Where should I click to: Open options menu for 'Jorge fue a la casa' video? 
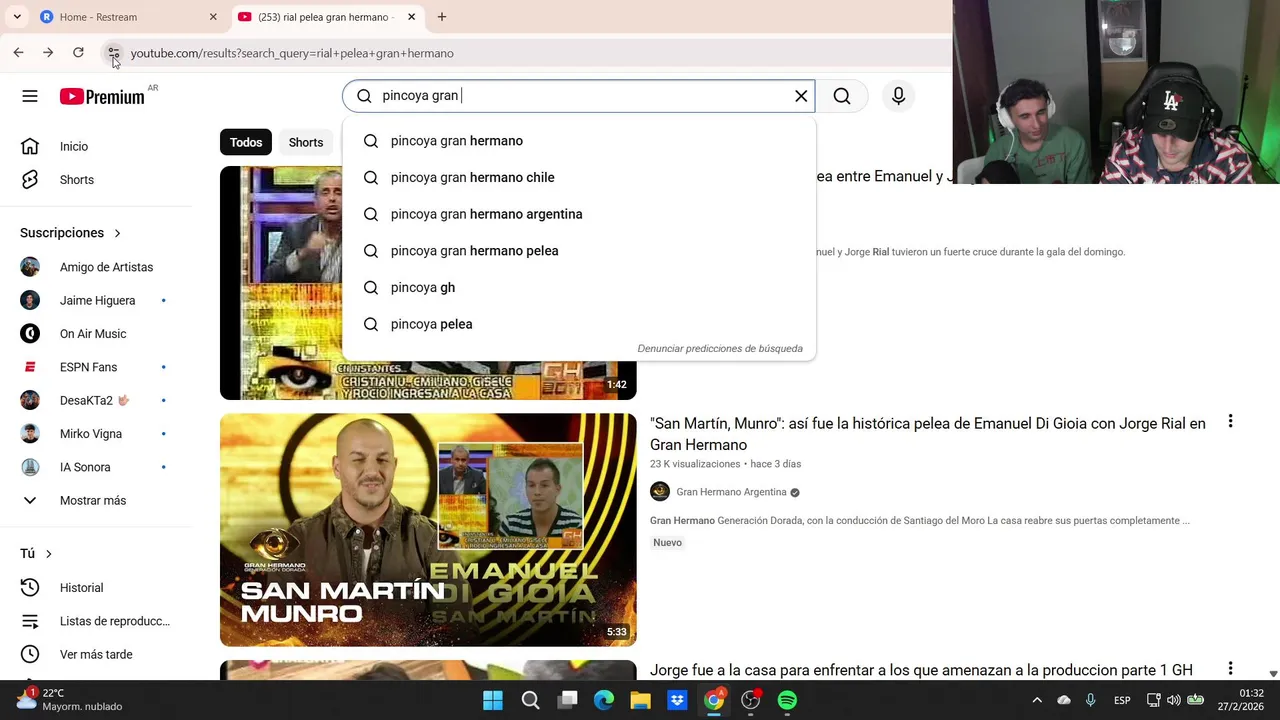(1230, 669)
